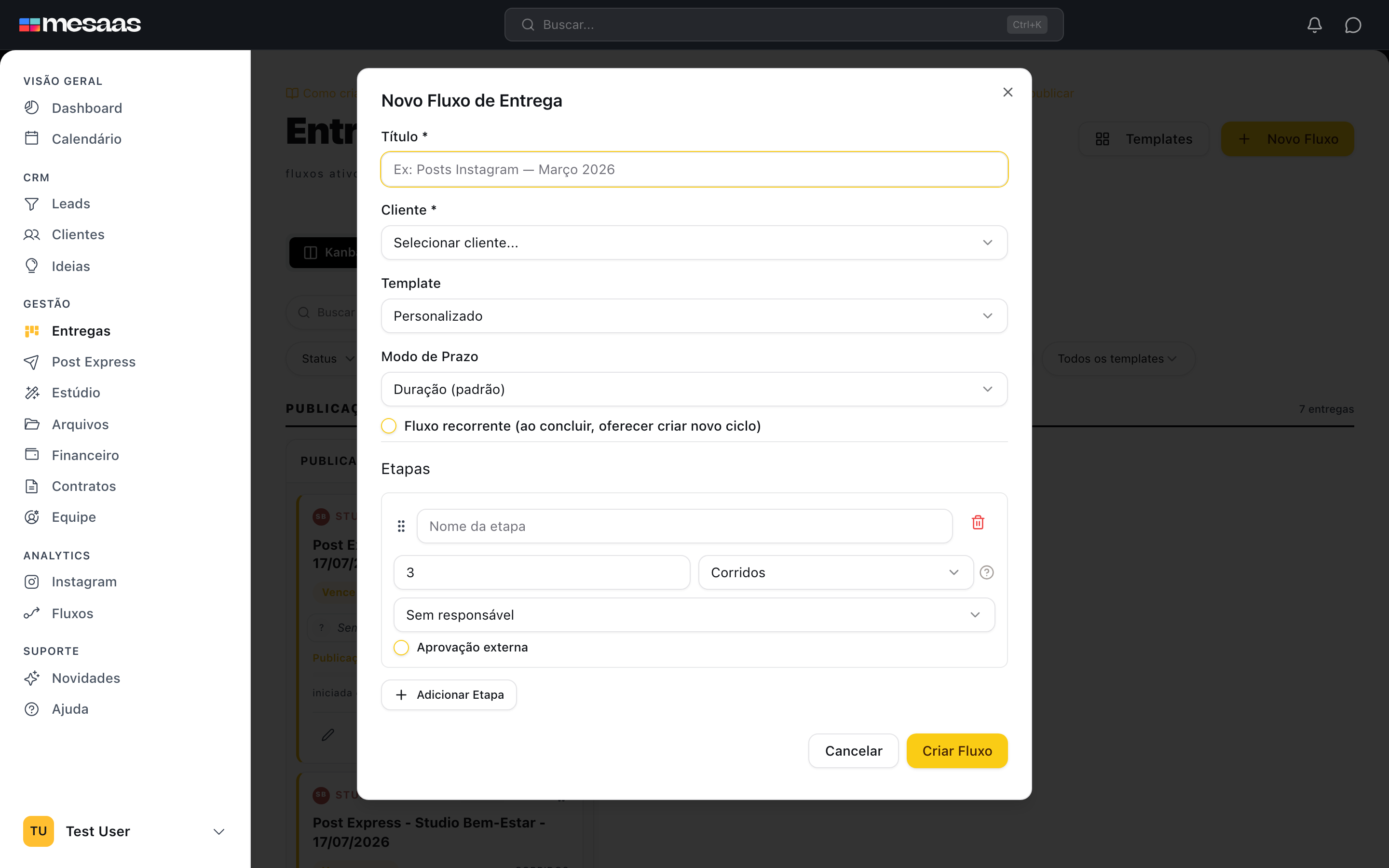
Task: Click the Estúdio magic wand icon
Action: tap(31, 393)
